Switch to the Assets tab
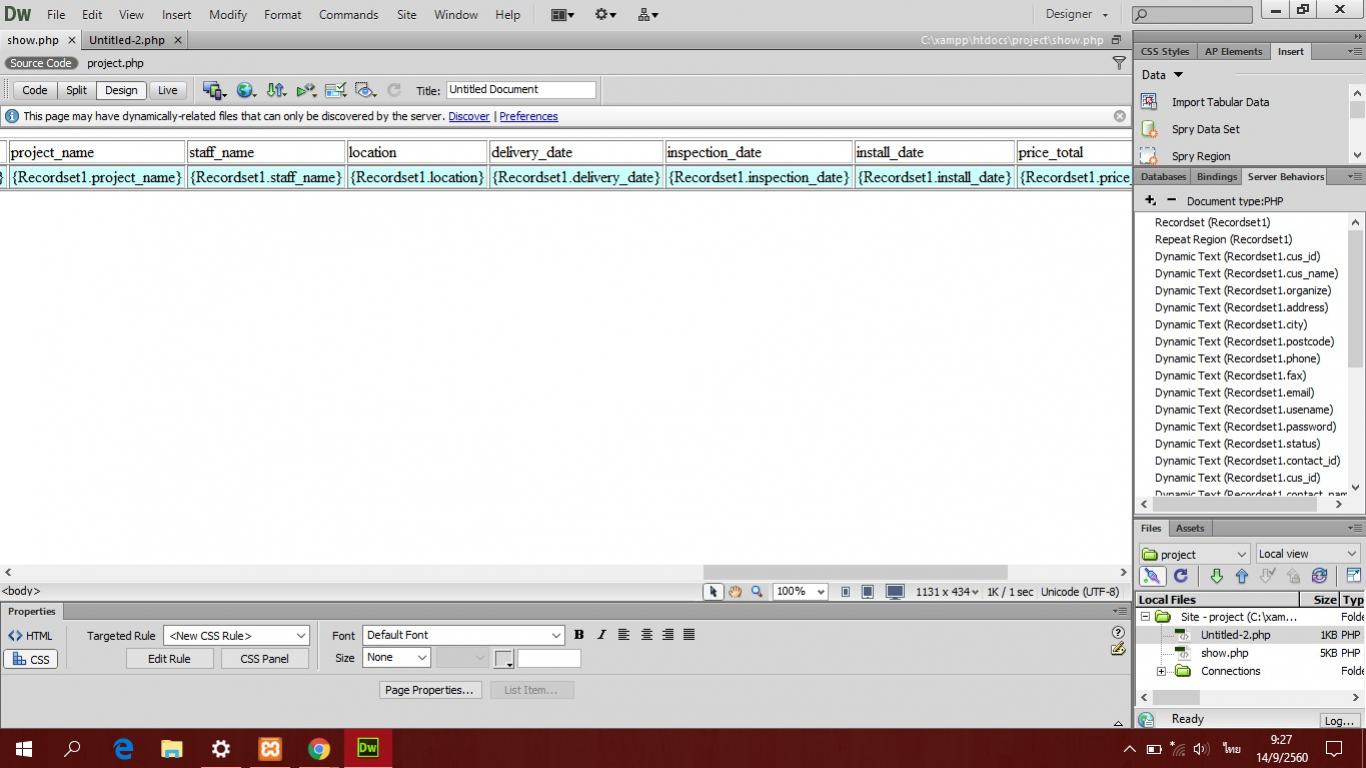The width and height of the screenshot is (1366, 768). click(1190, 528)
